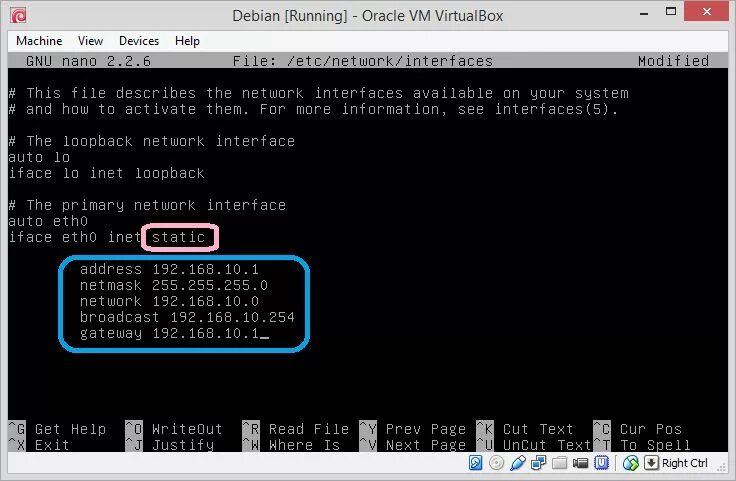Click the network adapters indicator icon
Screen dimensions: 736x481
538,463
